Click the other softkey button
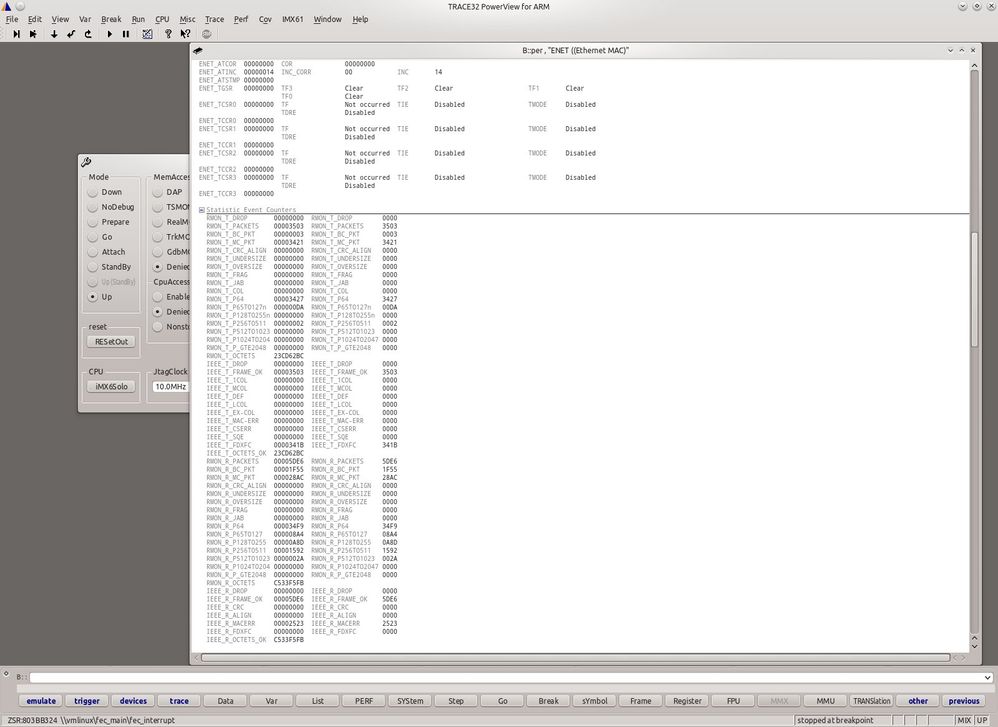 coord(918,701)
